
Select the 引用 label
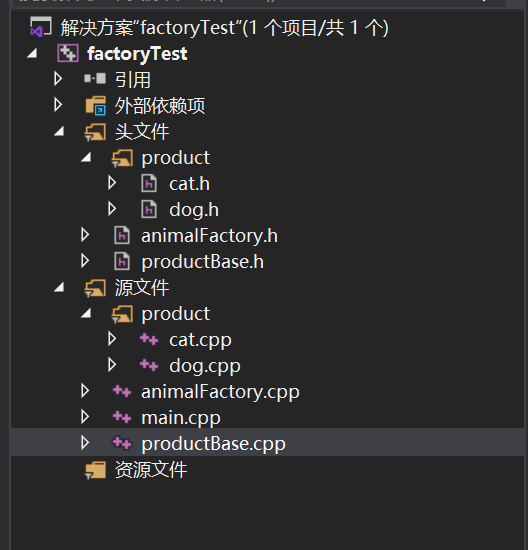click(x=133, y=80)
